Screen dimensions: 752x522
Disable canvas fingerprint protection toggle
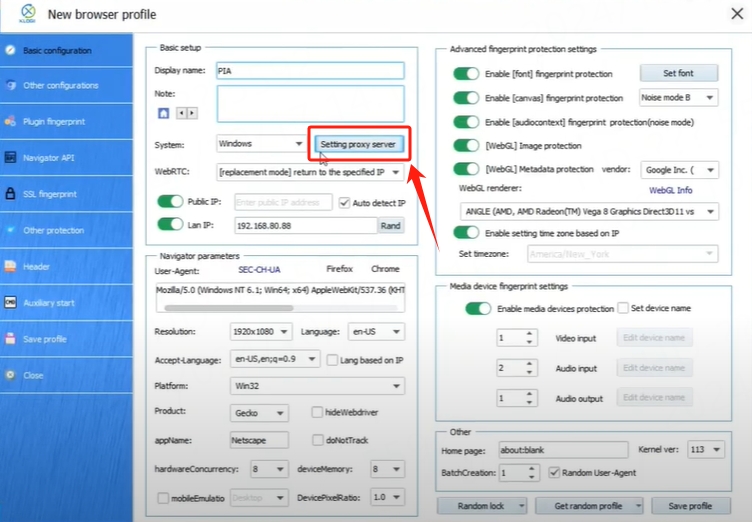pos(466,98)
